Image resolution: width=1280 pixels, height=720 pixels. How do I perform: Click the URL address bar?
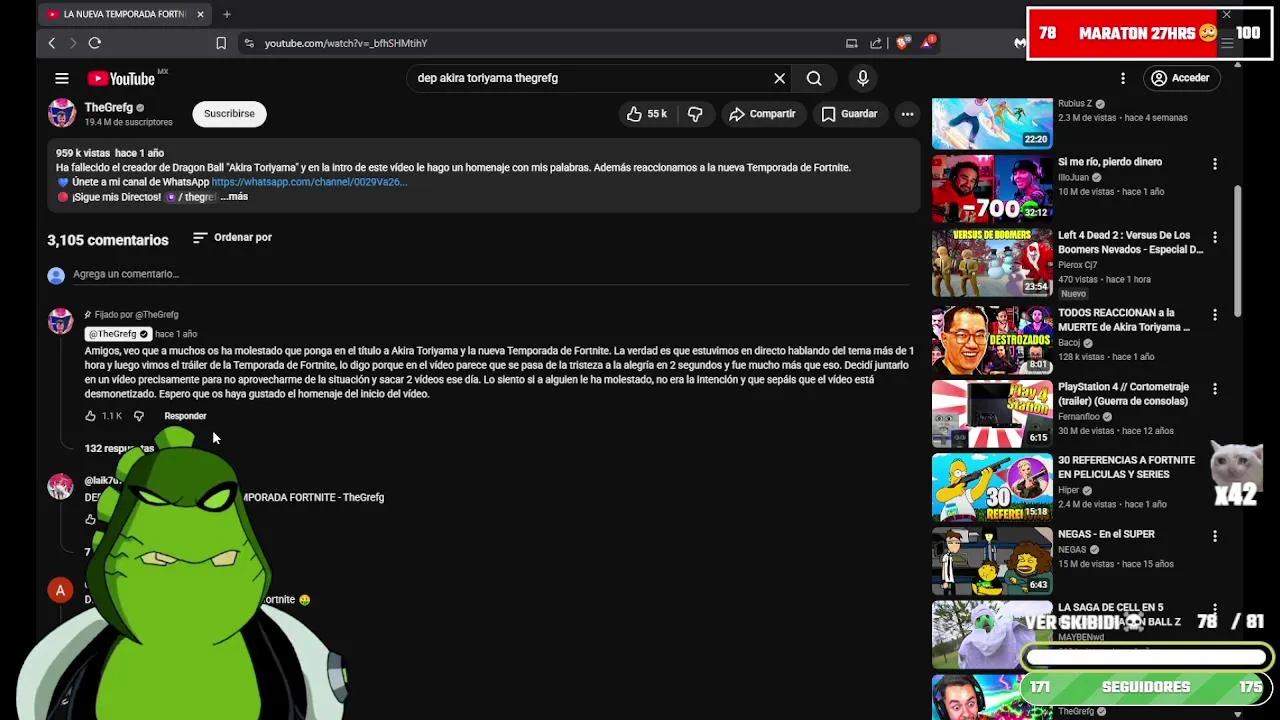(x=540, y=43)
